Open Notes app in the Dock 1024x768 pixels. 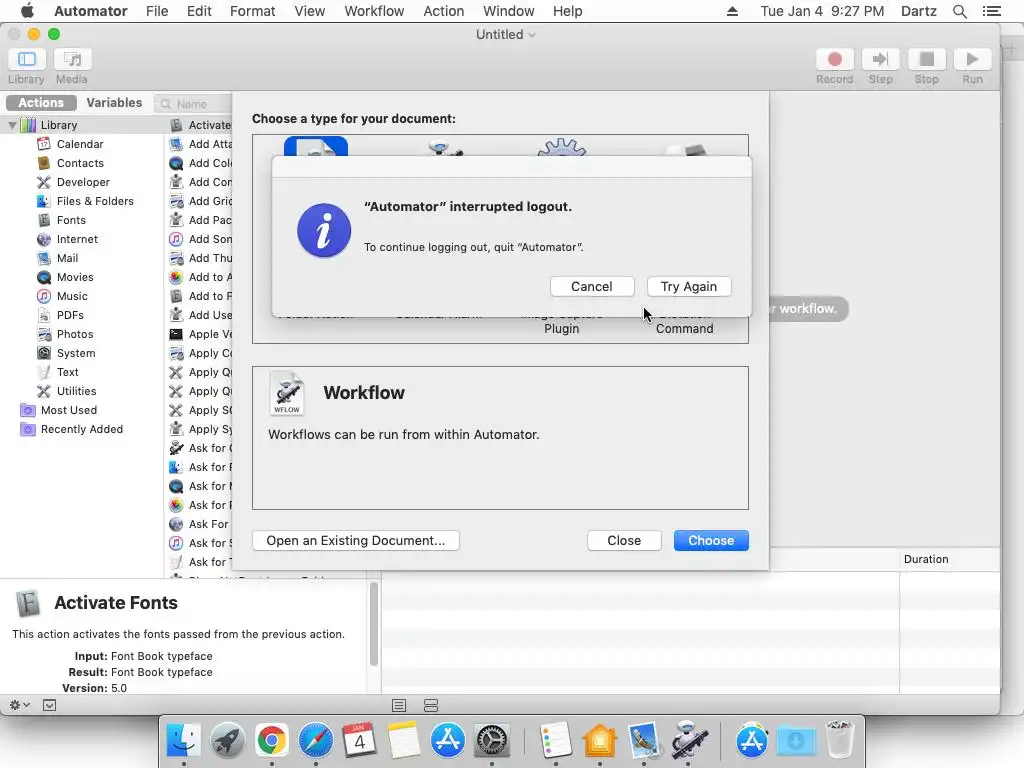(x=403, y=741)
